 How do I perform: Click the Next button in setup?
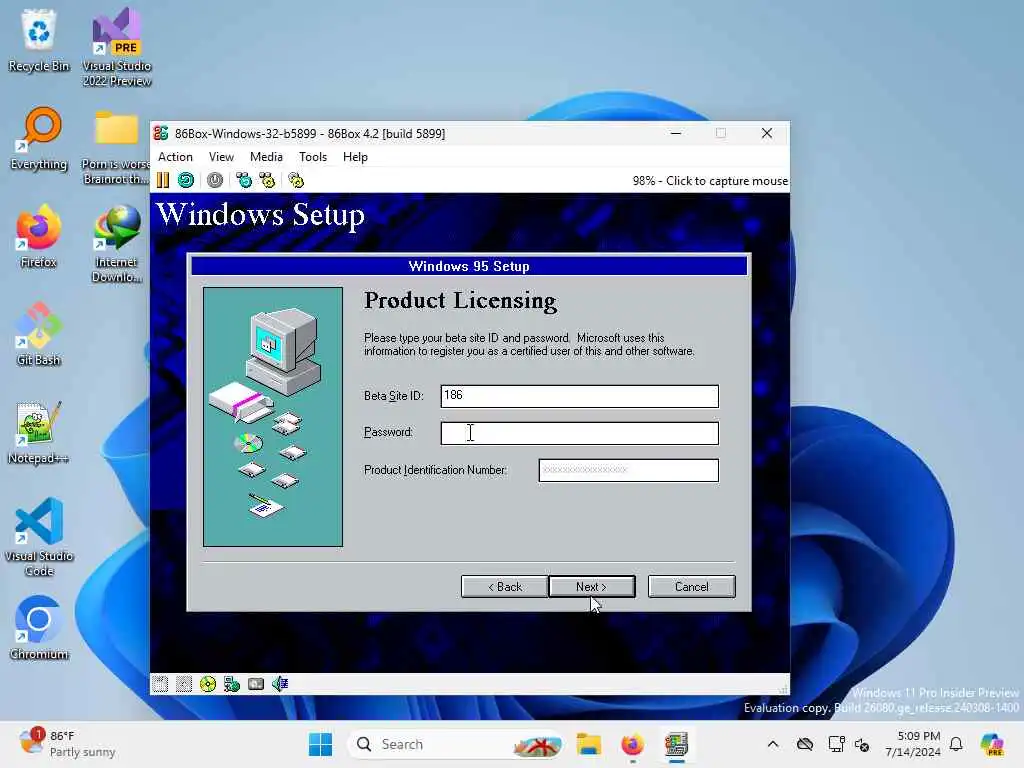click(592, 586)
